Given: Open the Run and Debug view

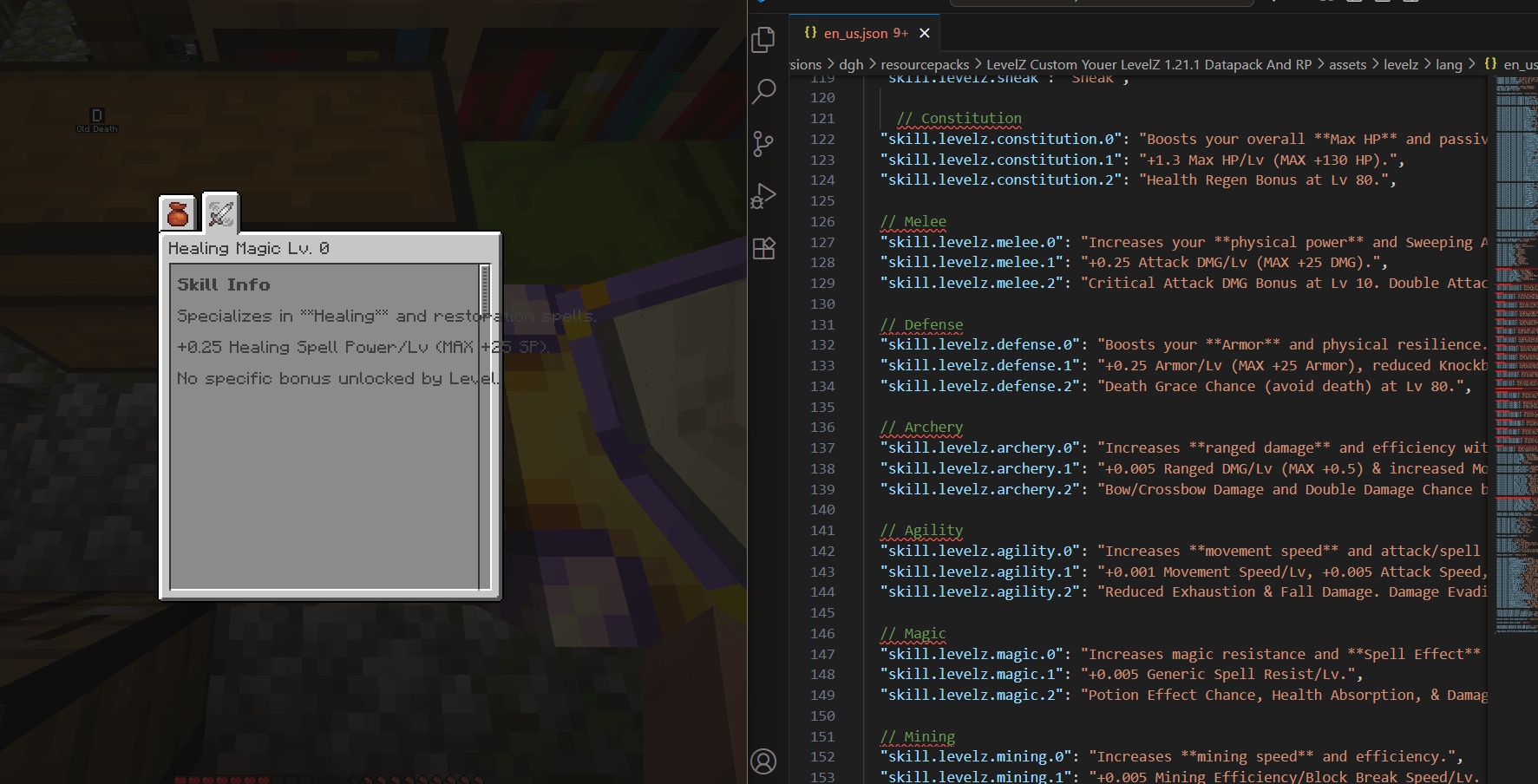Looking at the screenshot, I should 763,196.
